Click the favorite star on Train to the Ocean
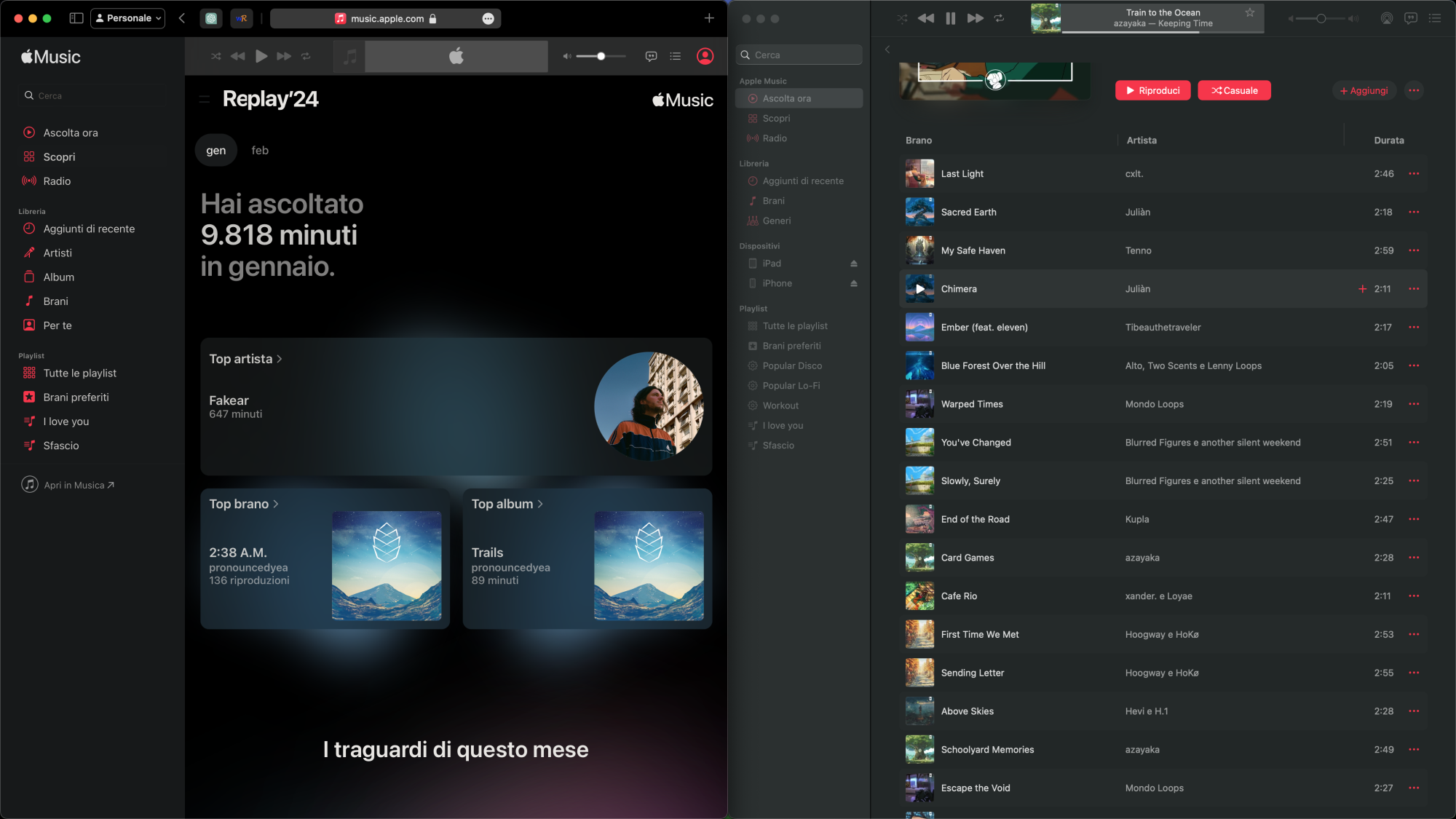Screen dimensions: 1456x819 [x=1249, y=12]
